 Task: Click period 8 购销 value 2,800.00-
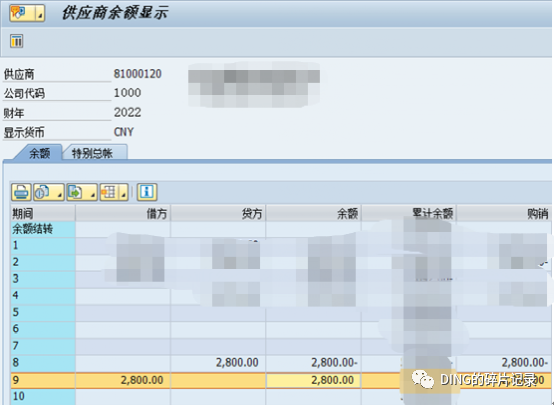(x=525, y=363)
